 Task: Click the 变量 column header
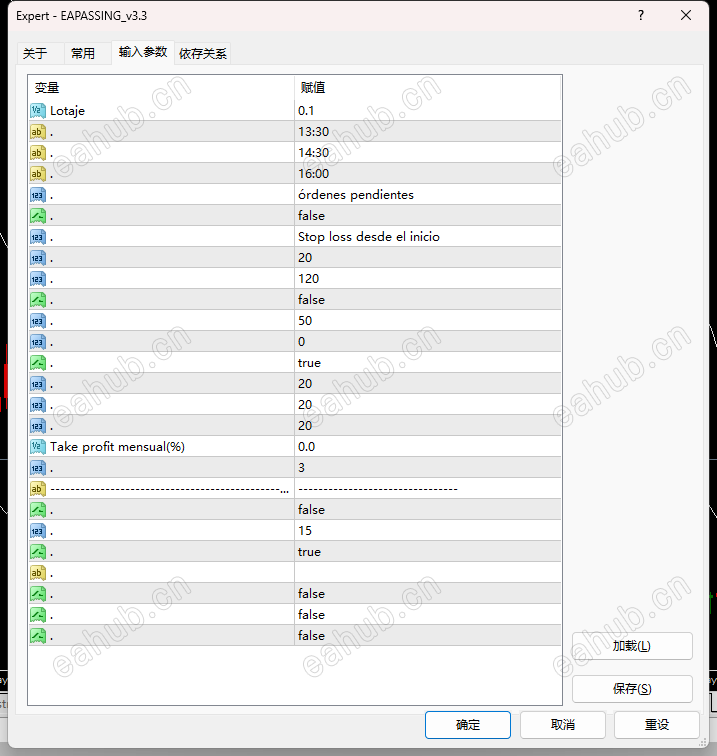(x=47, y=88)
